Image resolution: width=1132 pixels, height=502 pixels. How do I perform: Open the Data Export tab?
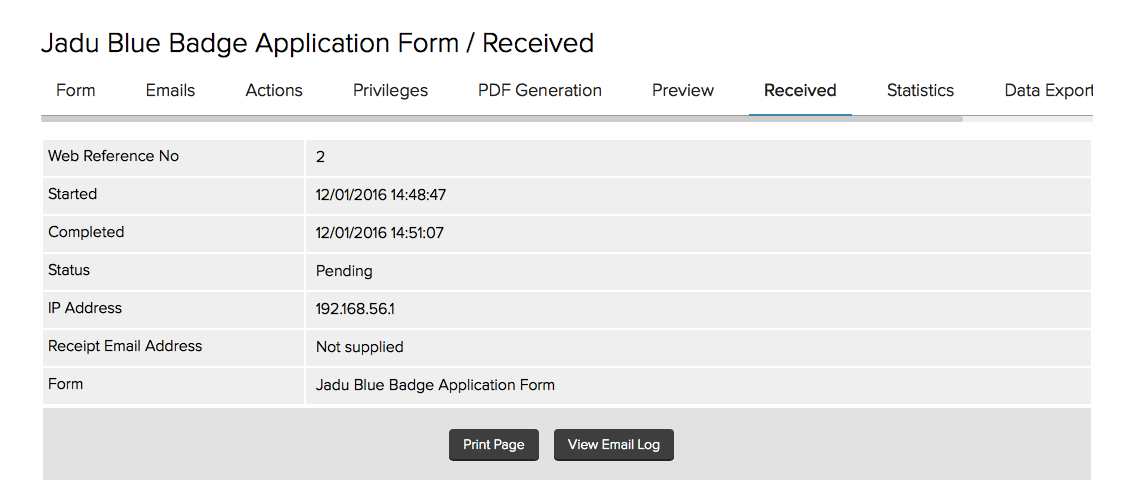1048,90
